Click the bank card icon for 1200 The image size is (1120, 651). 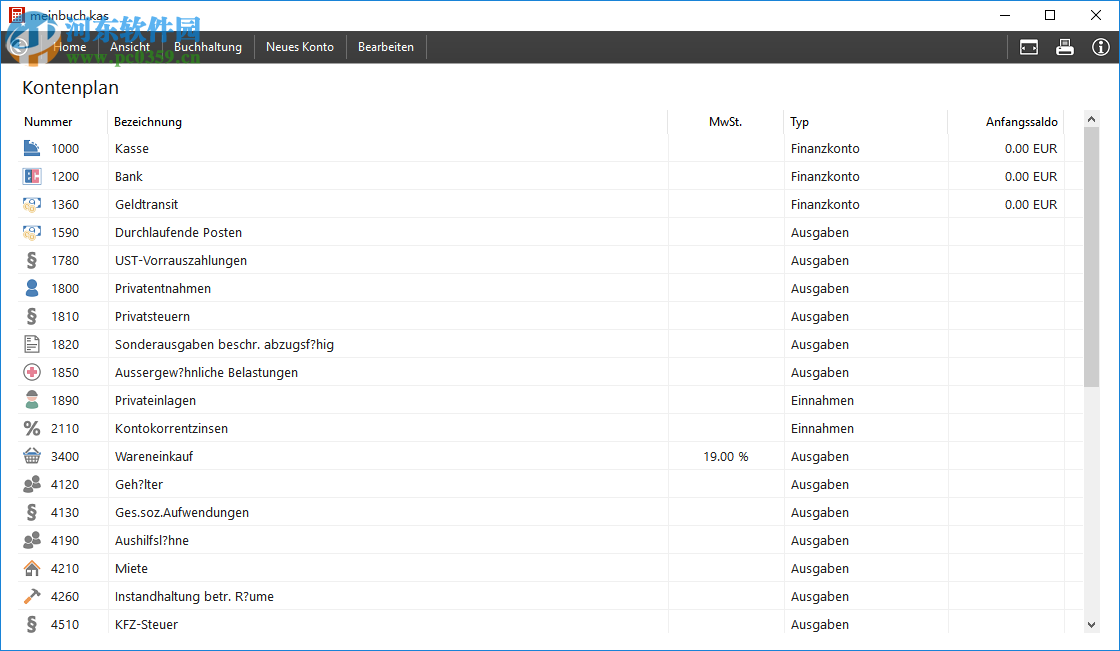pos(31,176)
